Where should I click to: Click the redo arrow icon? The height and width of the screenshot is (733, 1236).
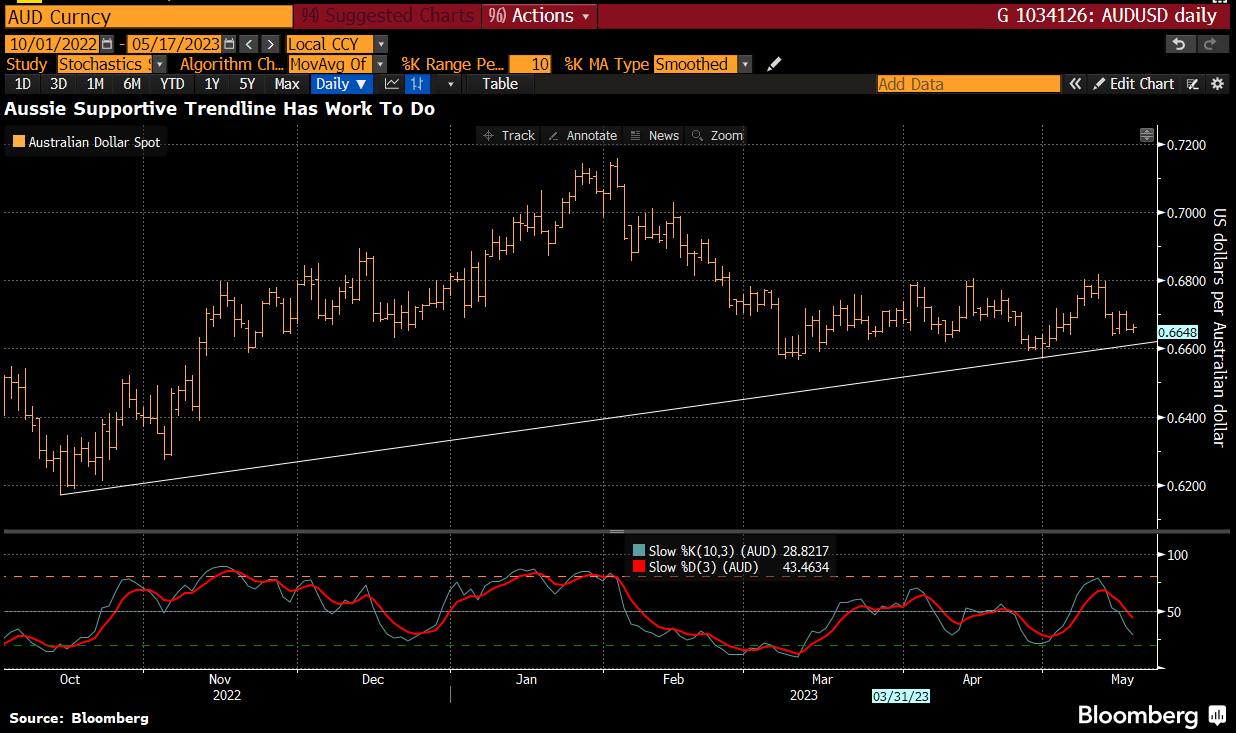coord(1212,44)
